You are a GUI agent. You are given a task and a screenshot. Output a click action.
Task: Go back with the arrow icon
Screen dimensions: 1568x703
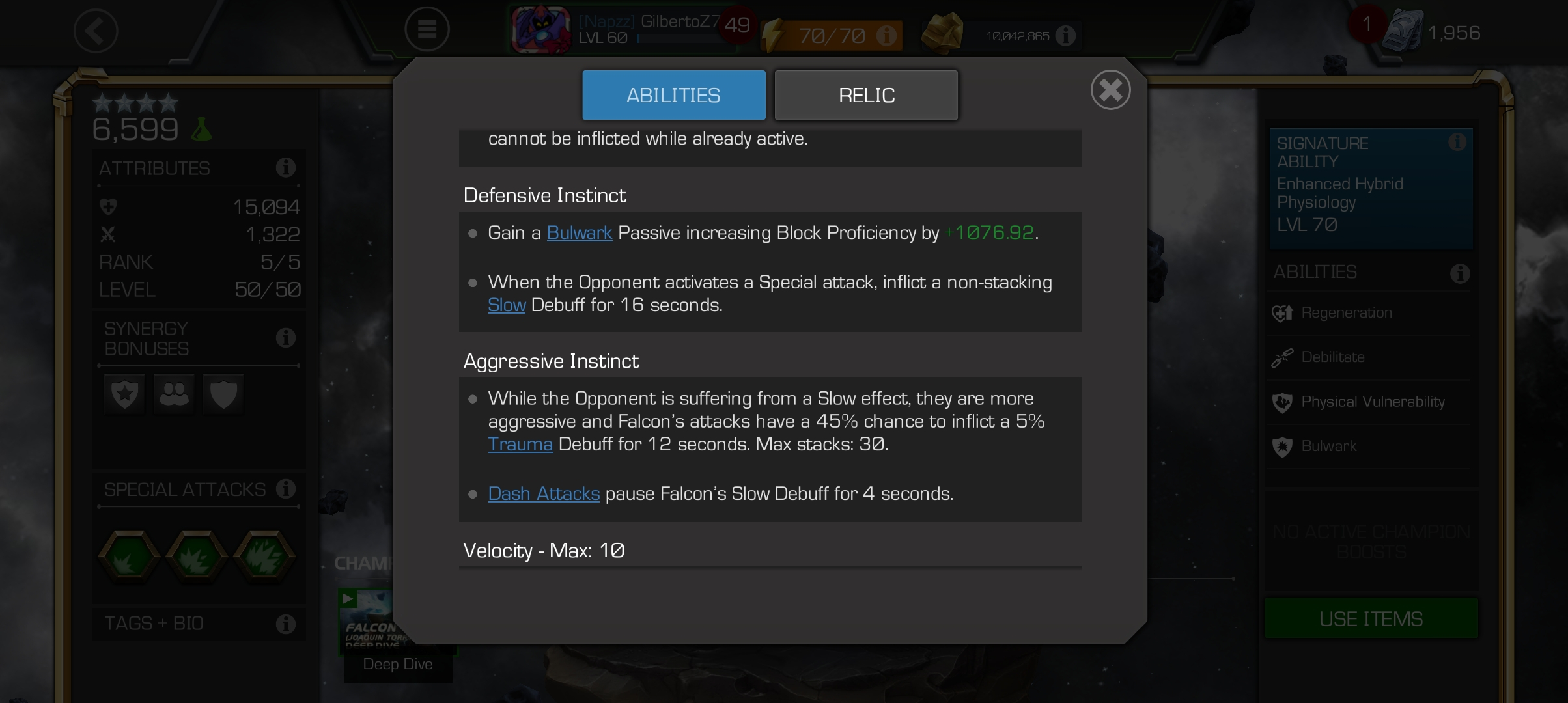95,31
